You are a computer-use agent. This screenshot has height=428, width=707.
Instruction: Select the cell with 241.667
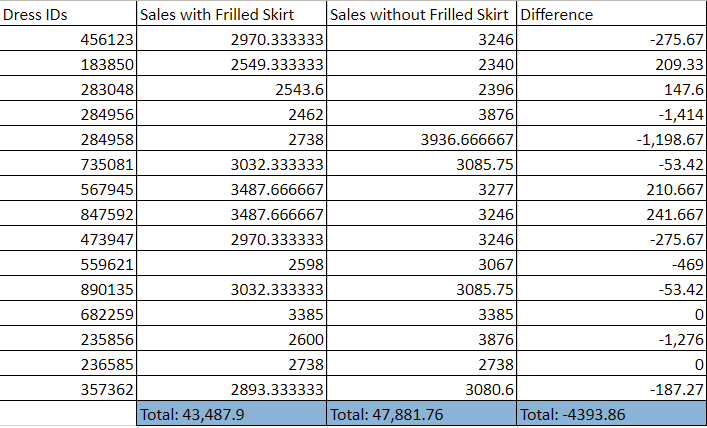[612, 214]
